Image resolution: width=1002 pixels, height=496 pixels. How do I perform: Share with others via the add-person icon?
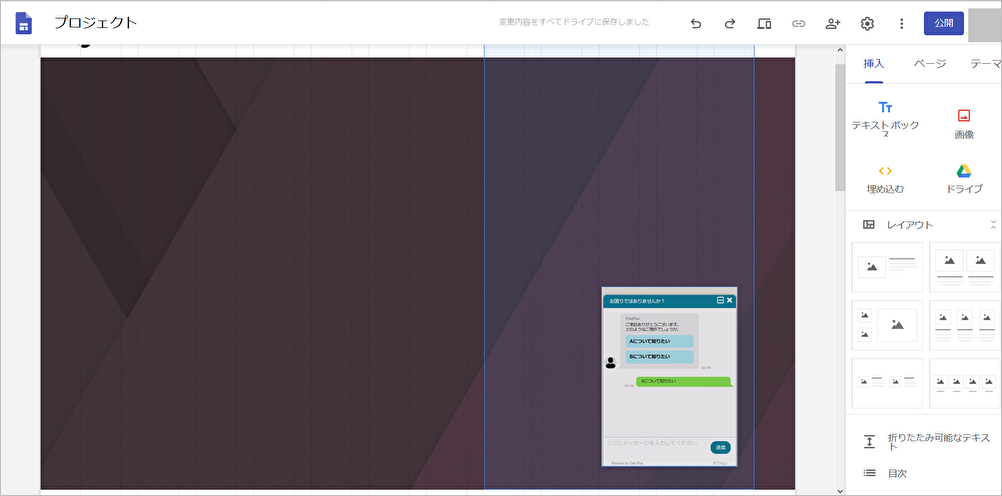(x=833, y=24)
